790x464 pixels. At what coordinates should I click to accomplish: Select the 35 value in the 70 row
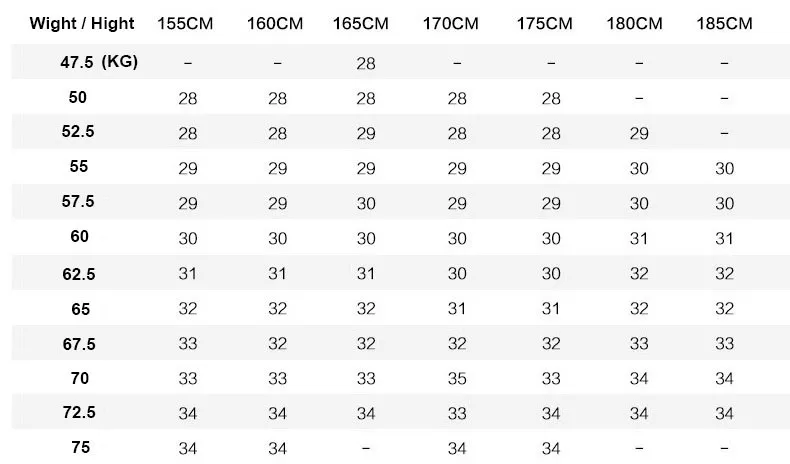457,379
